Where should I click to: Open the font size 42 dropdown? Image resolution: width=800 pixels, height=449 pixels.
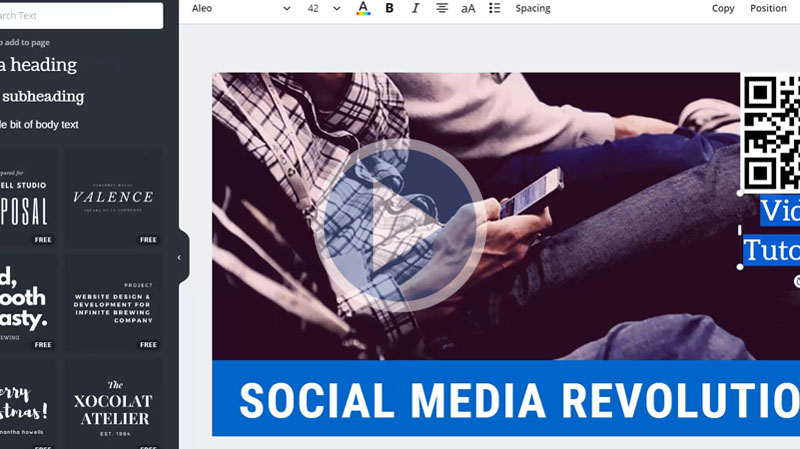[x=324, y=8]
